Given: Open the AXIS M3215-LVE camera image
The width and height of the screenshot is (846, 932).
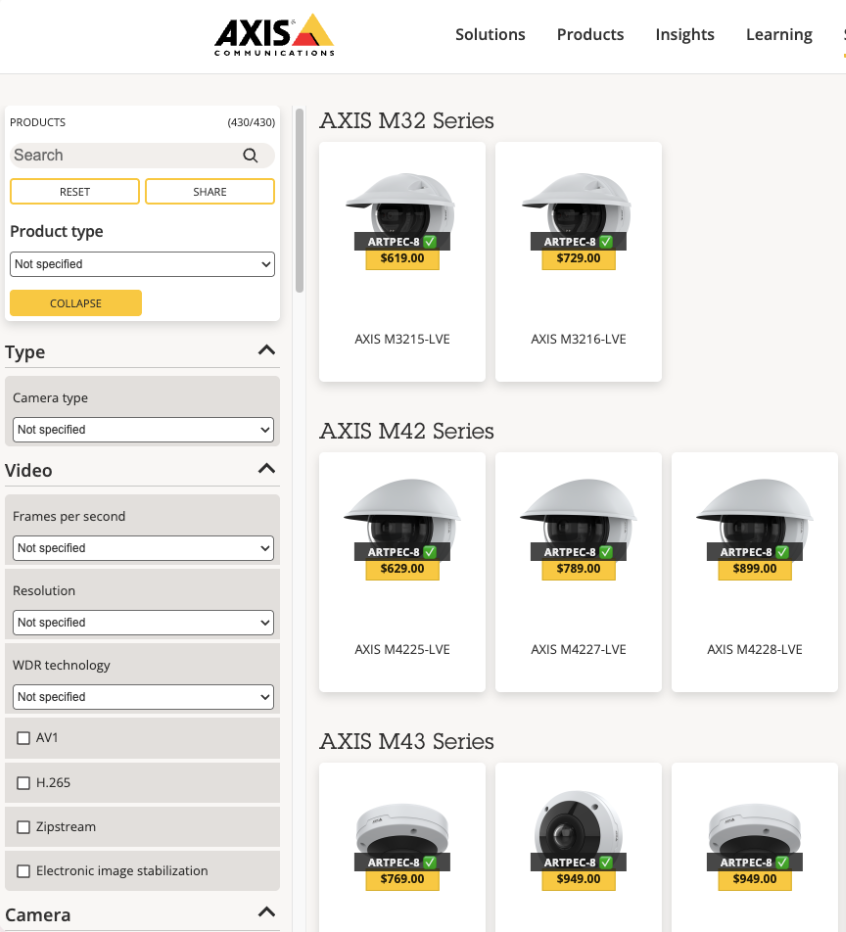Looking at the screenshot, I should coord(402,202).
